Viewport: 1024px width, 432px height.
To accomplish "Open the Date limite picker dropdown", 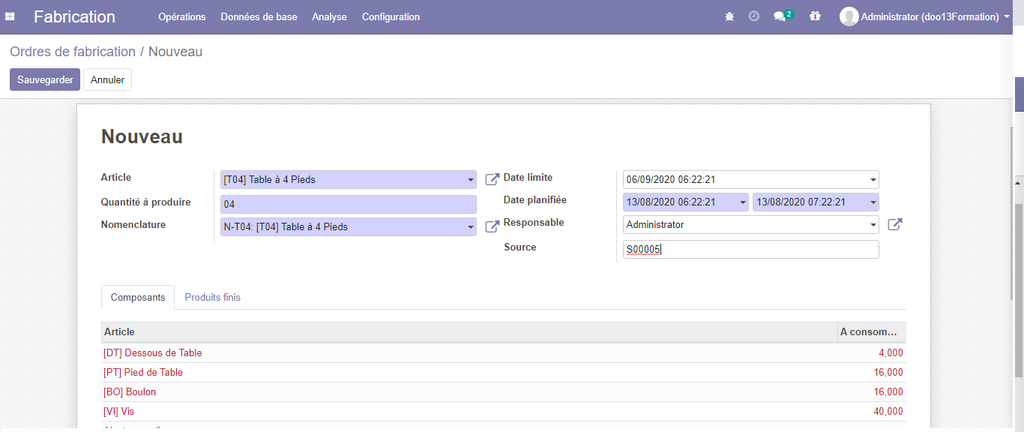I will pyautogui.click(x=873, y=181).
